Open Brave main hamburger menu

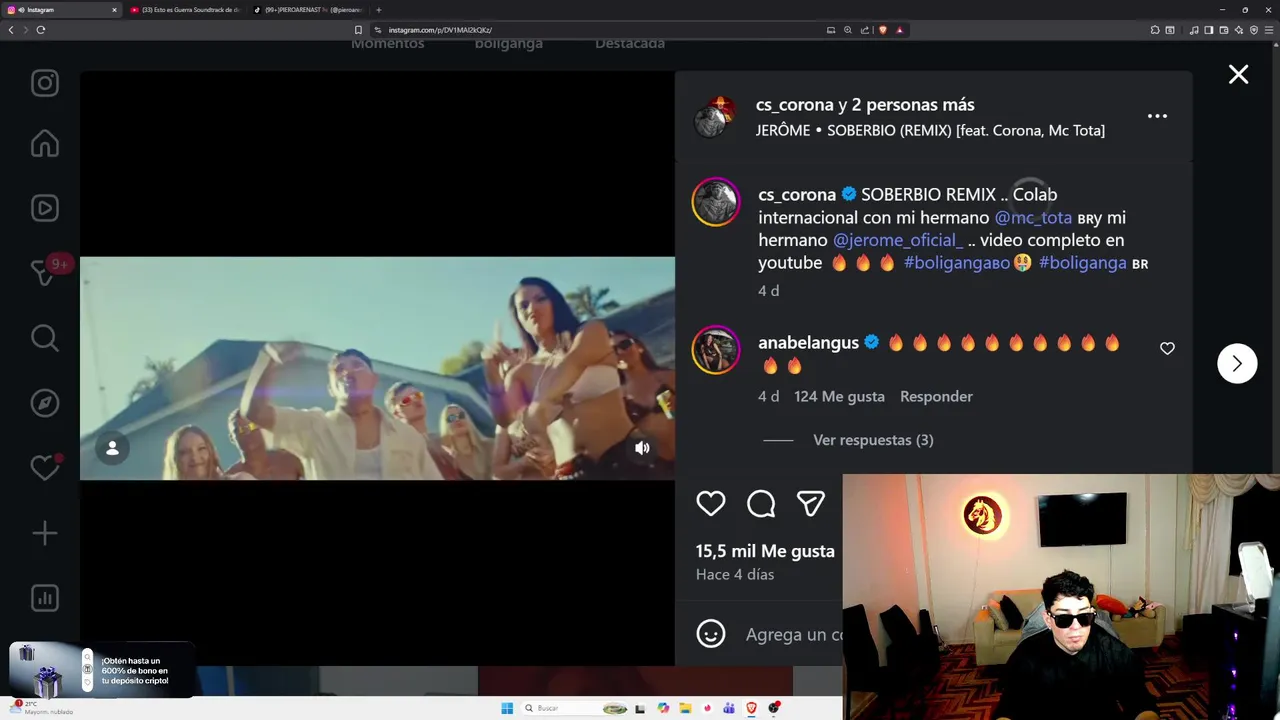click(1269, 30)
